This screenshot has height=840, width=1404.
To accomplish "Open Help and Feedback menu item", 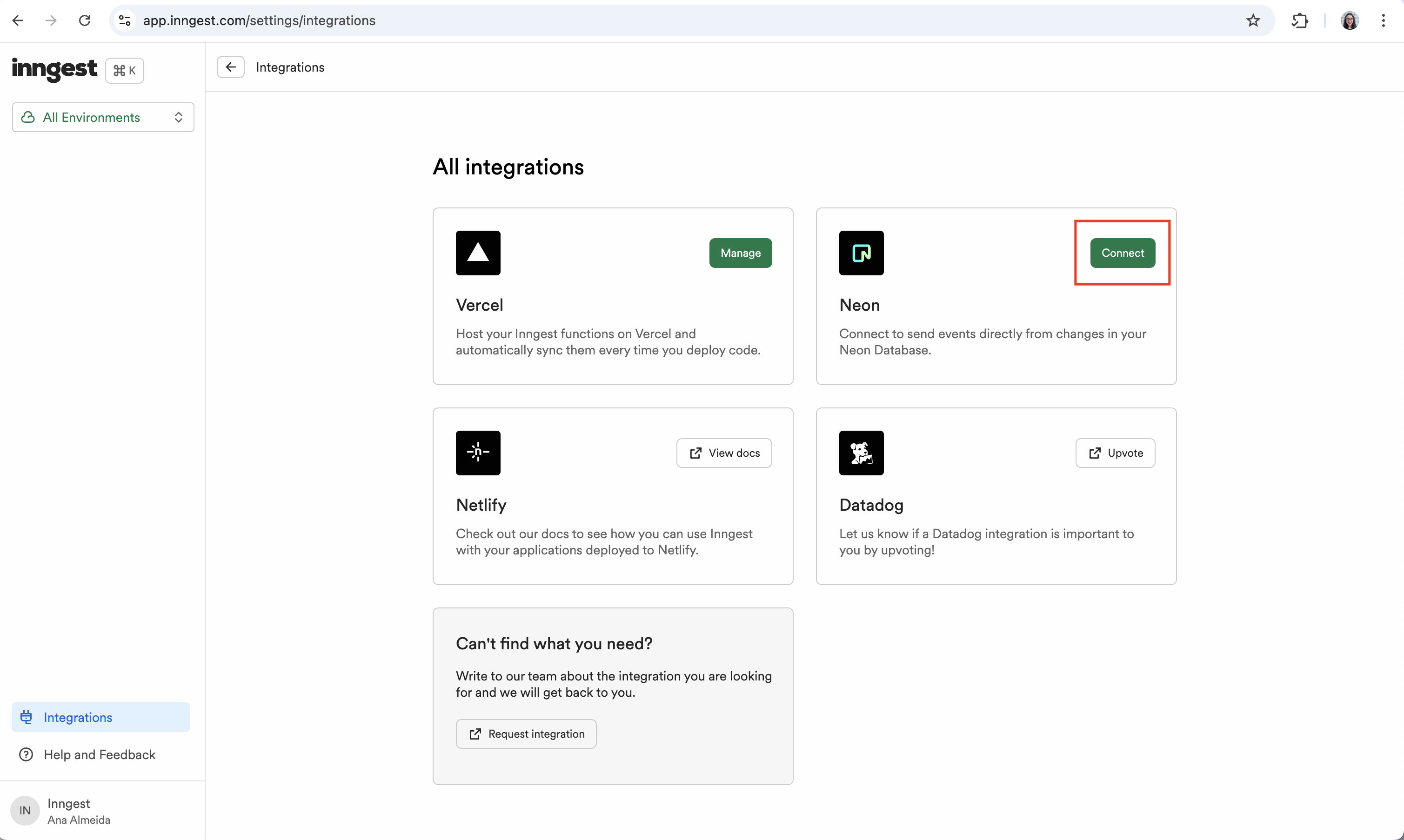I will 99,754.
